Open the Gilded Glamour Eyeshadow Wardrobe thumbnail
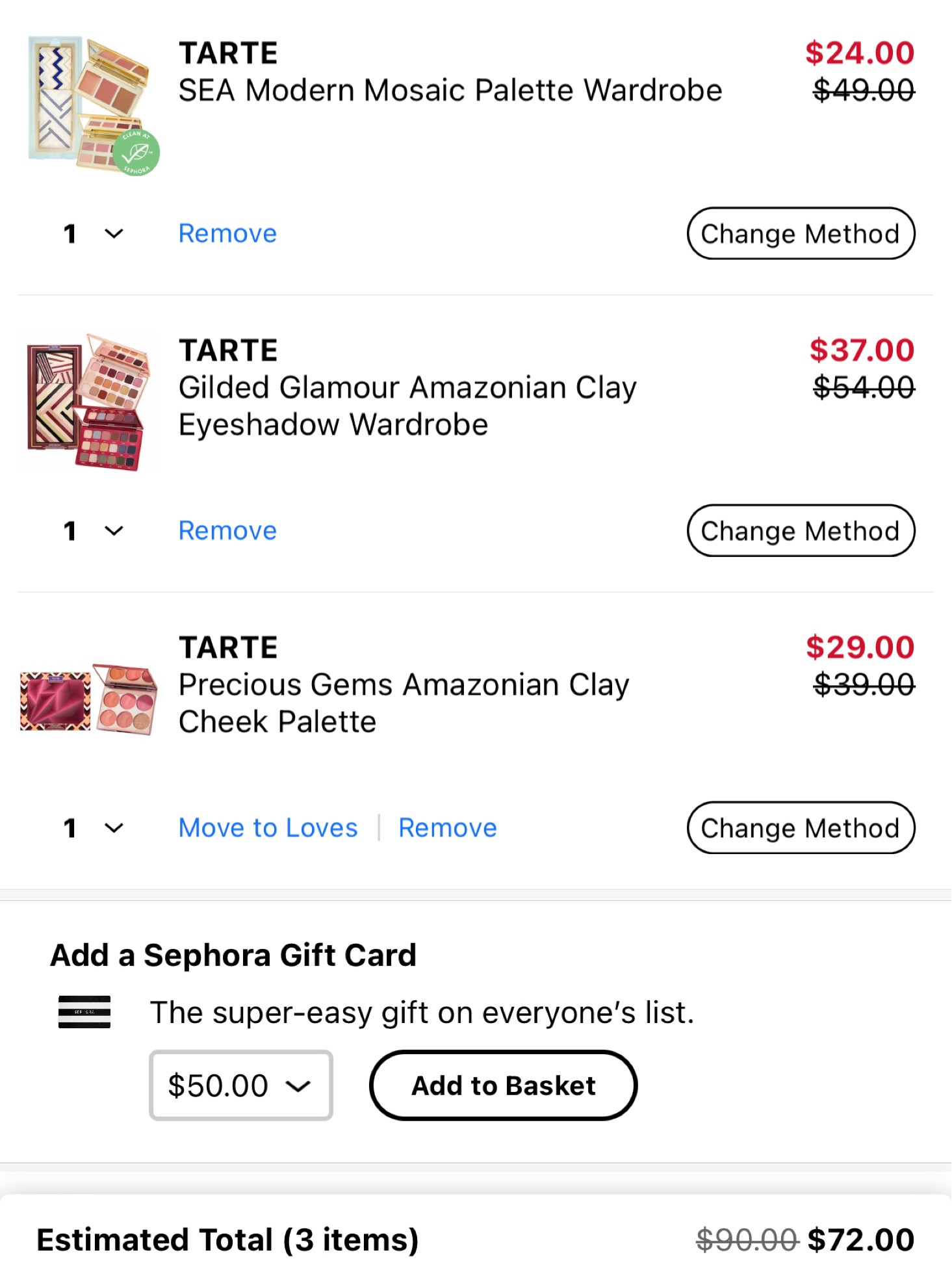952x1283 pixels. [86, 400]
